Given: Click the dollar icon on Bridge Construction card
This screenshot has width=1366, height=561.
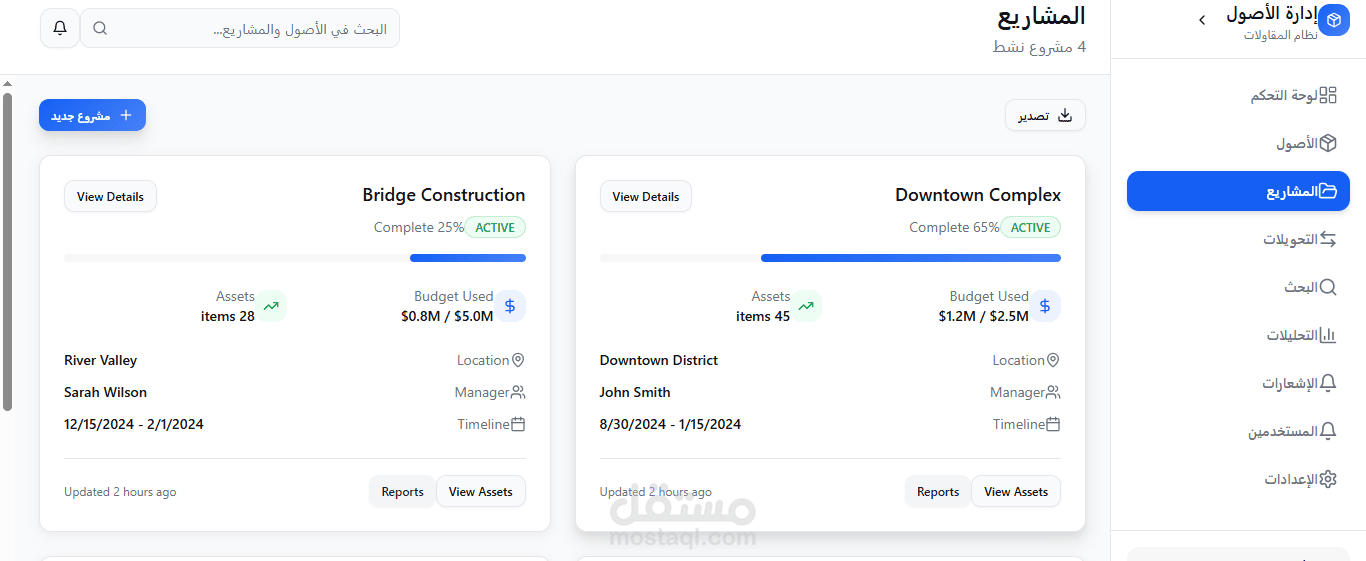Looking at the screenshot, I should [x=510, y=306].
